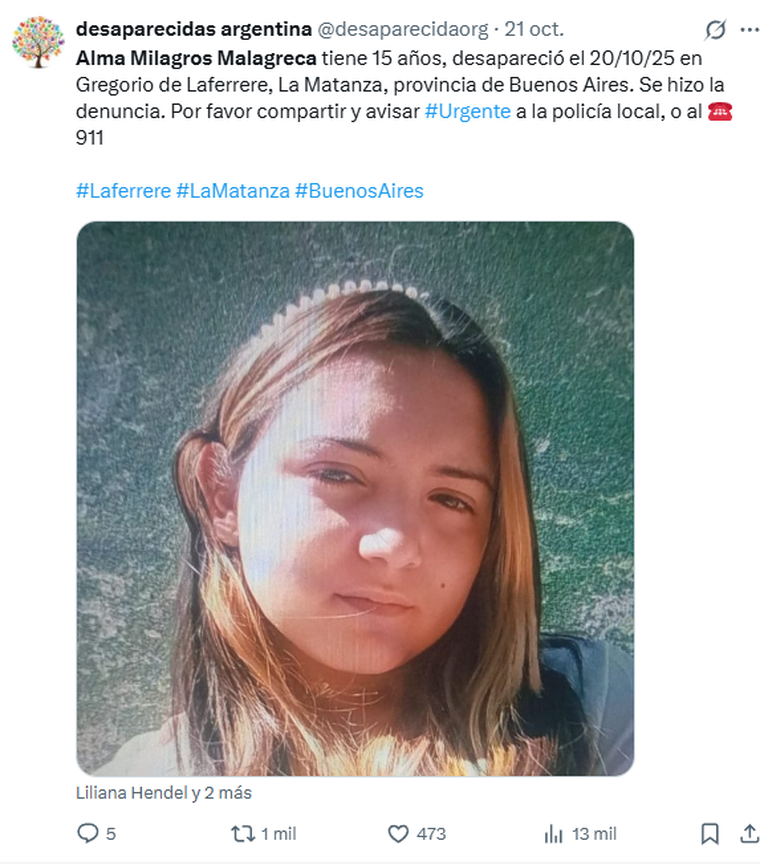The image size is (760, 865).
Task: Open the 21 oct. timestamp
Action: click(x=534, y=29)
